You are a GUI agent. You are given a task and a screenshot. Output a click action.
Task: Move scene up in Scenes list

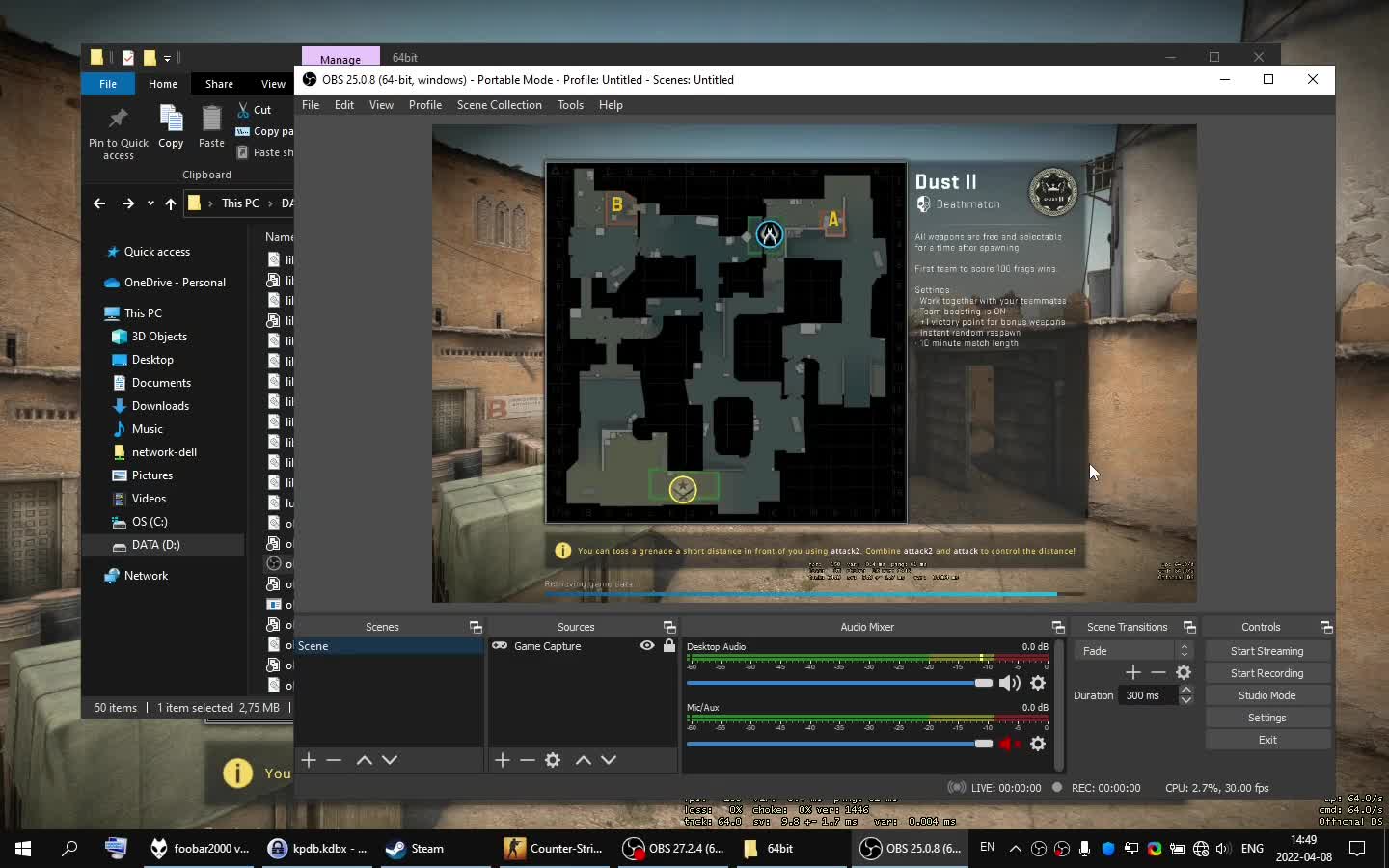point(365,760)
